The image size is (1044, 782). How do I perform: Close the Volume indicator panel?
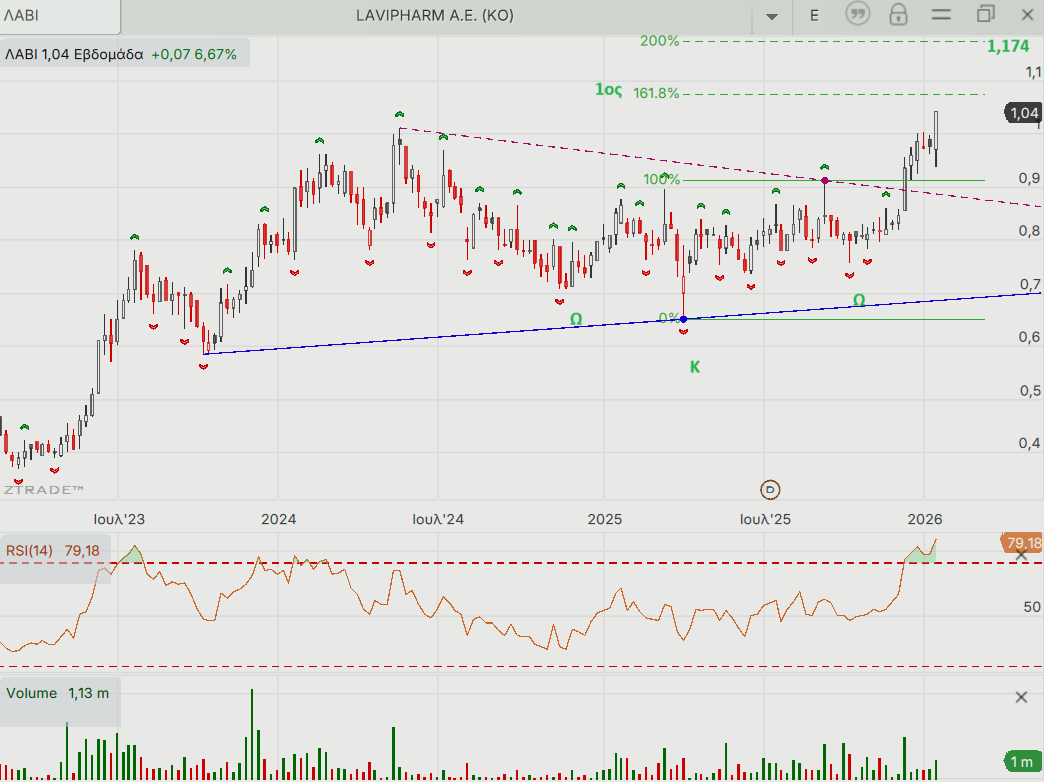(1021, 697)
